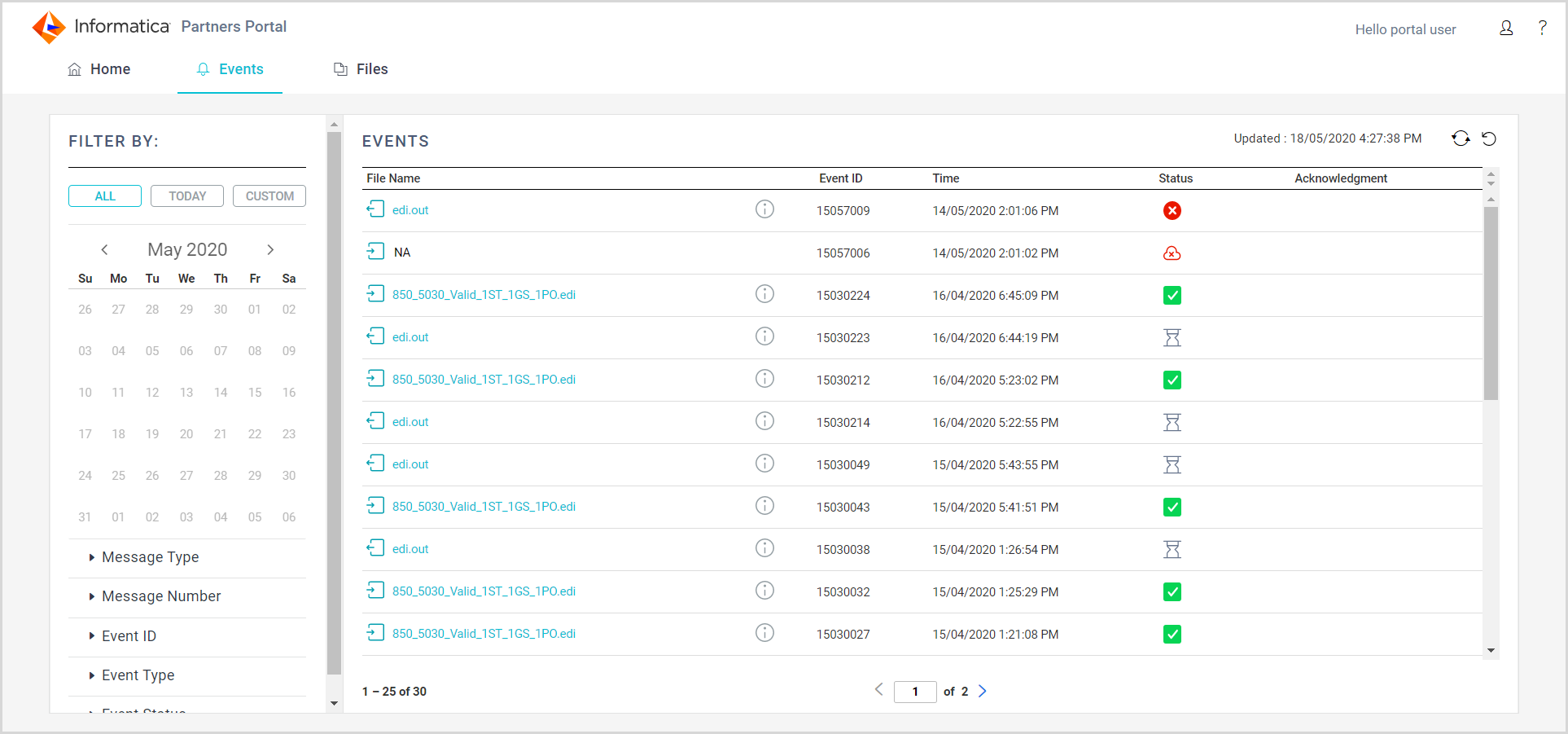Sort by File Name column
The width and height of the screenshot is (1568, 734).
point(393,178)
